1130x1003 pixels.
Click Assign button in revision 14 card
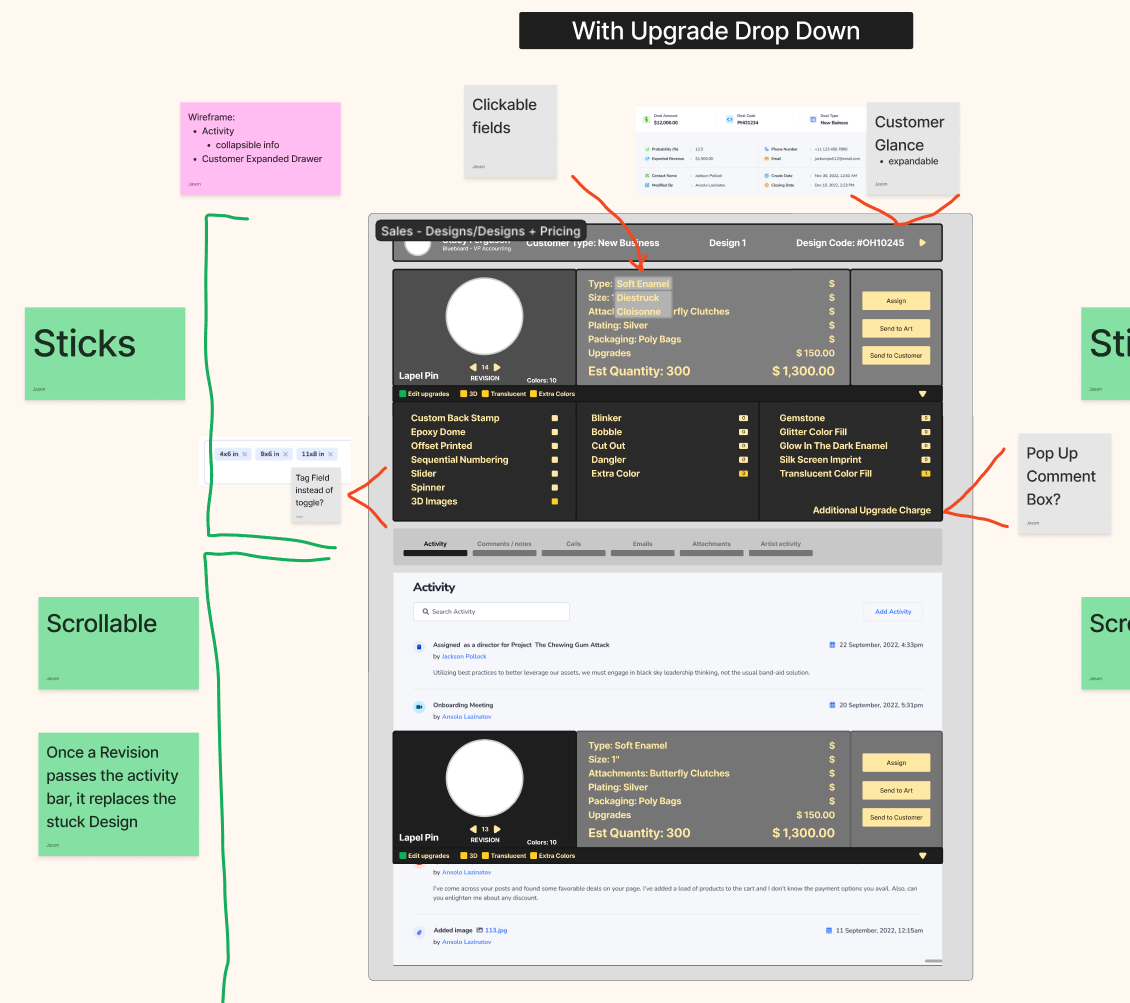point(896,301)
